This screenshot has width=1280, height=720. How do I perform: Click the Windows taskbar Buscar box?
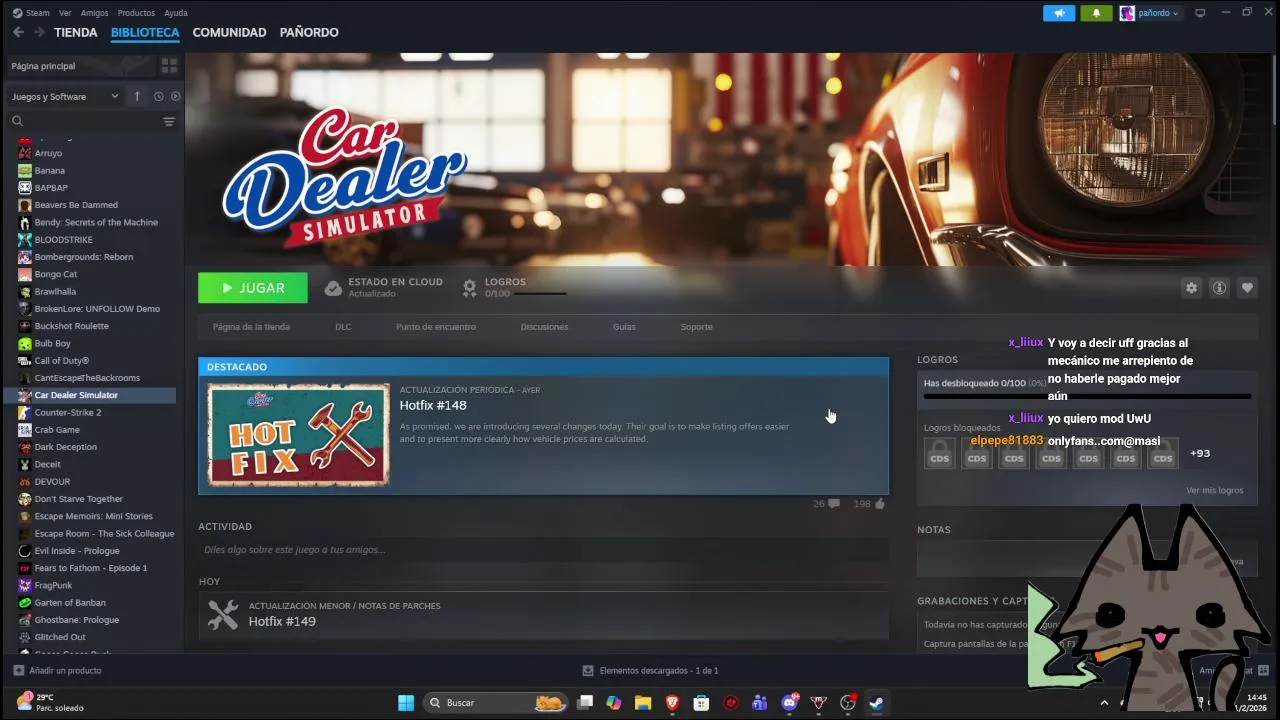(x=496, y=703)
